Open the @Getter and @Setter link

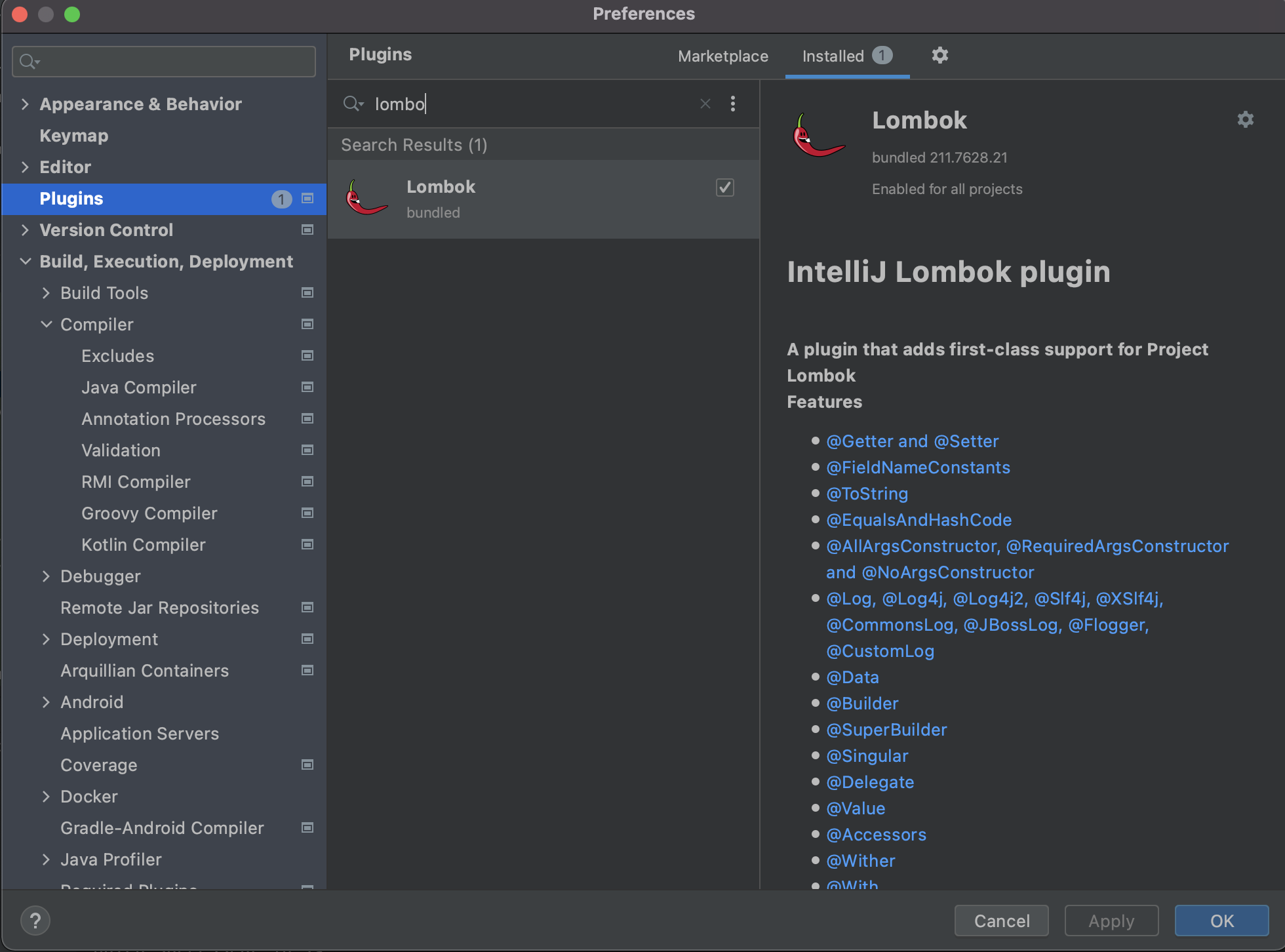(912, 441)
